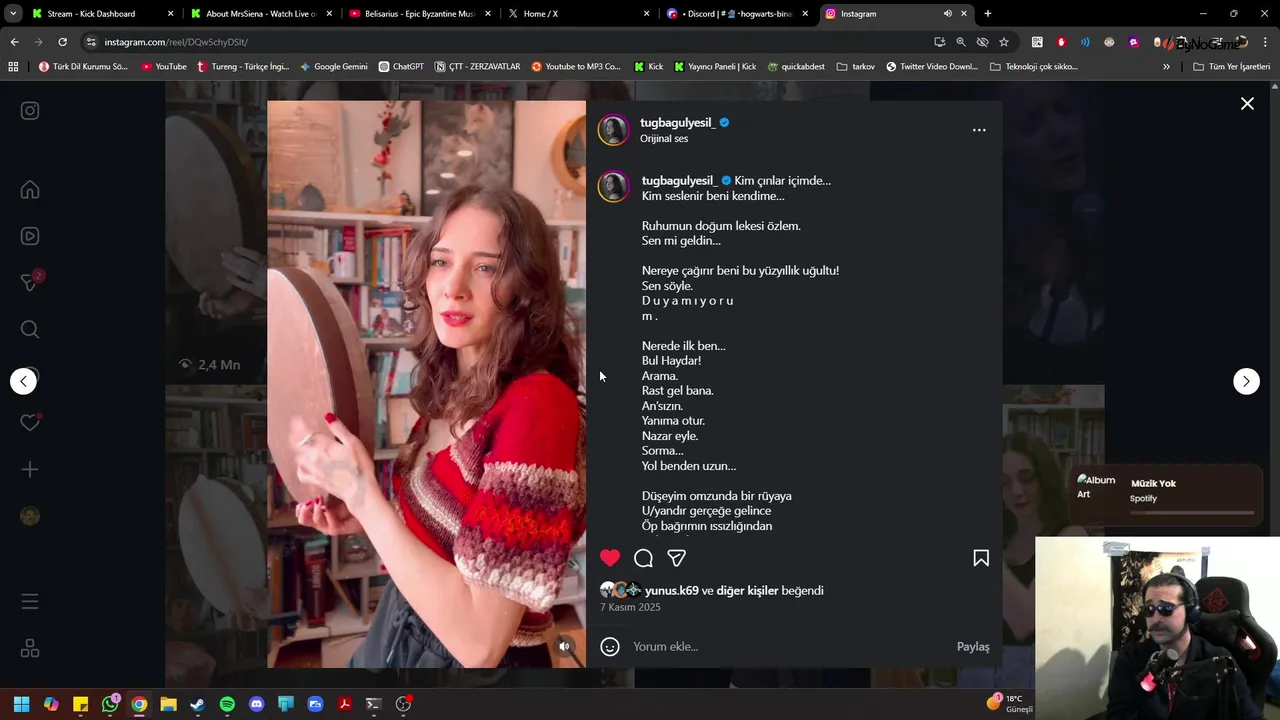1280x720 pixels.
Task: Save the reel with bookmark icon
Action: [x=981, y=558]
